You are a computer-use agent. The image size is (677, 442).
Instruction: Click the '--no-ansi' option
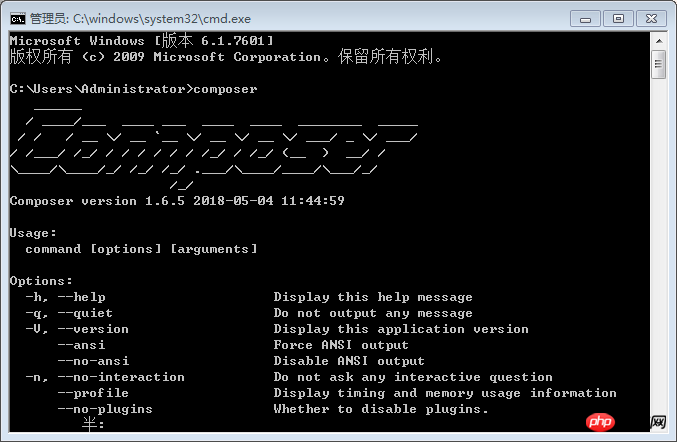click(93, 361)
